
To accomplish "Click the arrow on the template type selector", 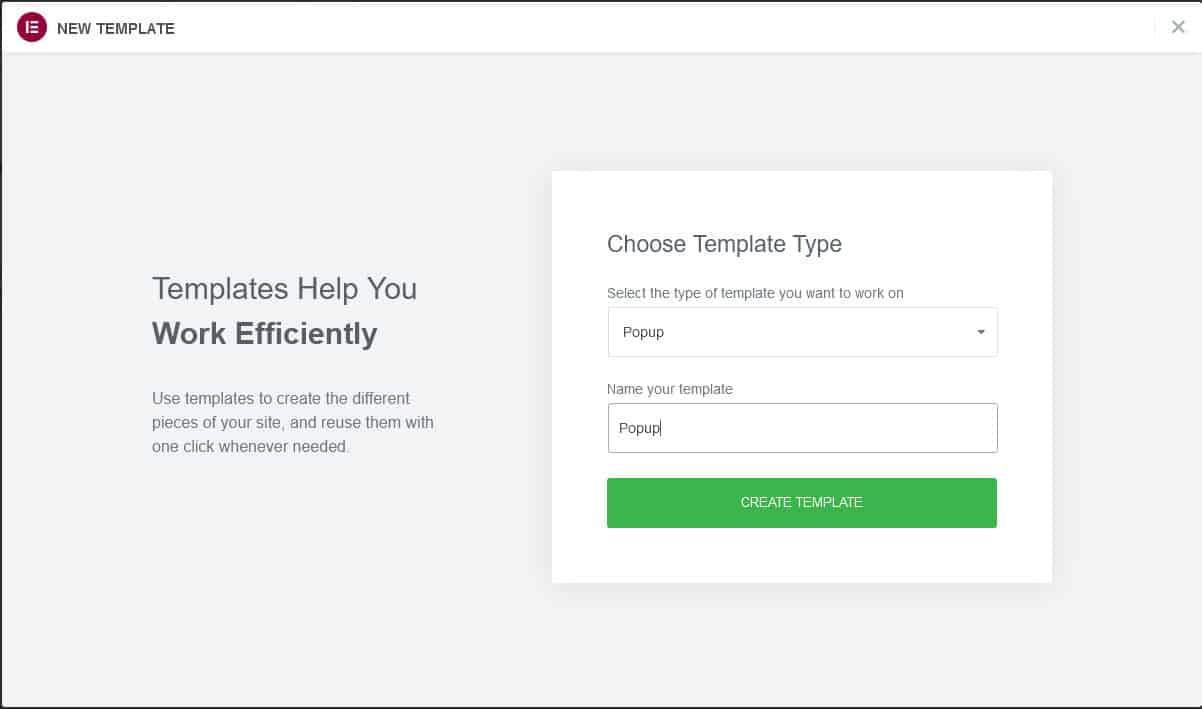I will (981, 332).
